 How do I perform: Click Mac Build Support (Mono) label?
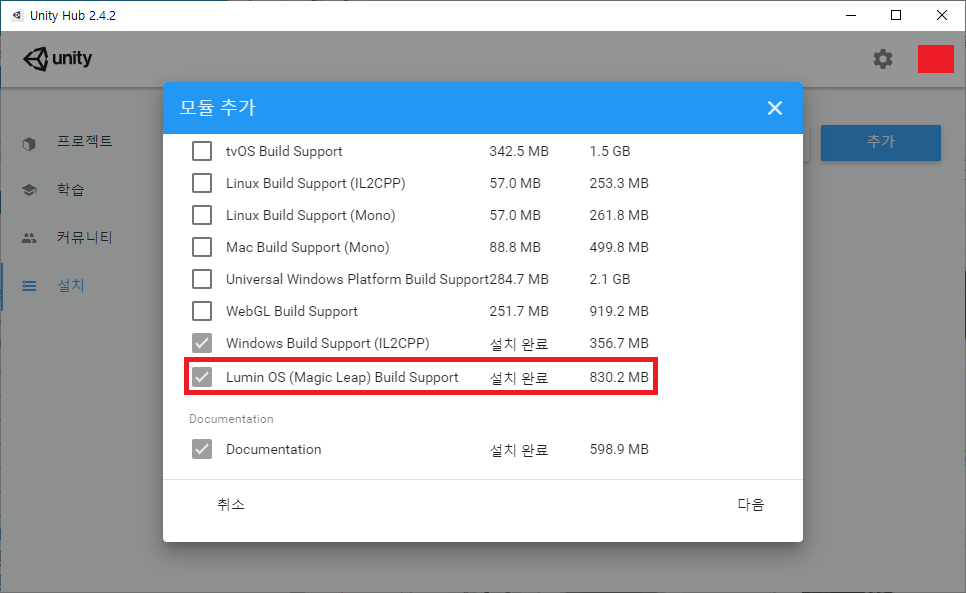point(307,248)
